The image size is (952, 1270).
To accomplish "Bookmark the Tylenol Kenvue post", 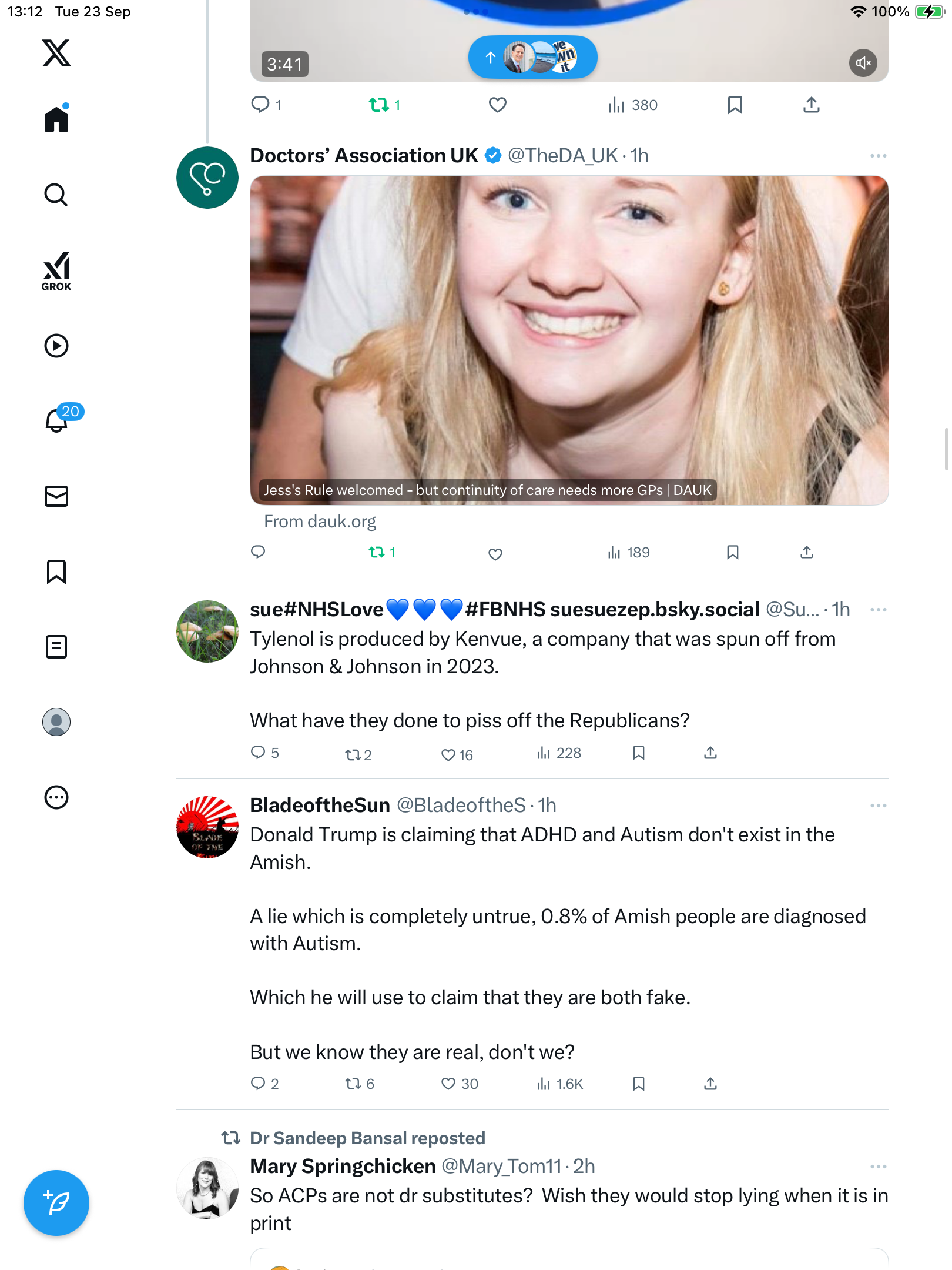I will pos(639,753).
